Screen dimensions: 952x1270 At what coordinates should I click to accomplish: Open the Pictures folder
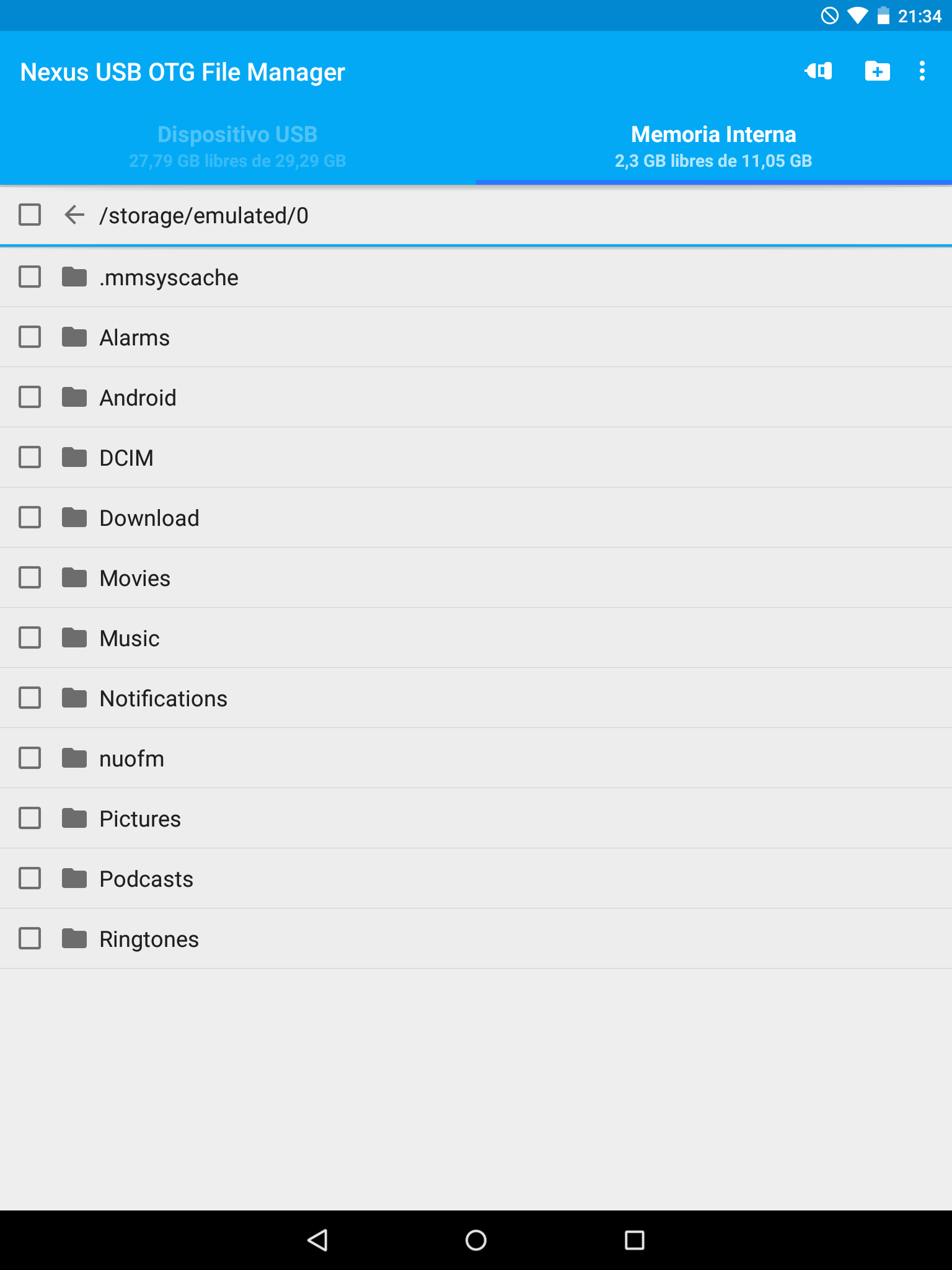[x=476, y=819]
